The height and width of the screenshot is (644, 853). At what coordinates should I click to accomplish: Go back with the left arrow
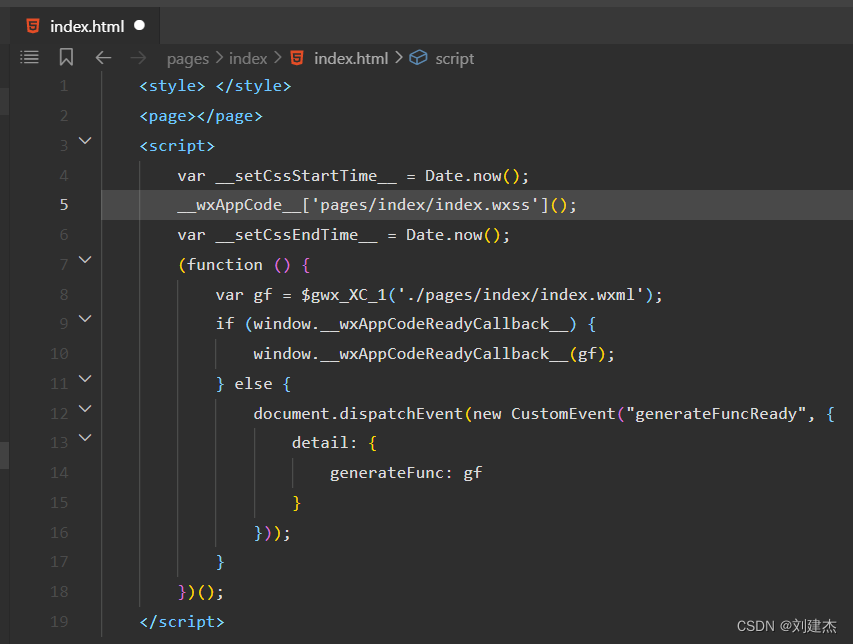coord(103,57)
